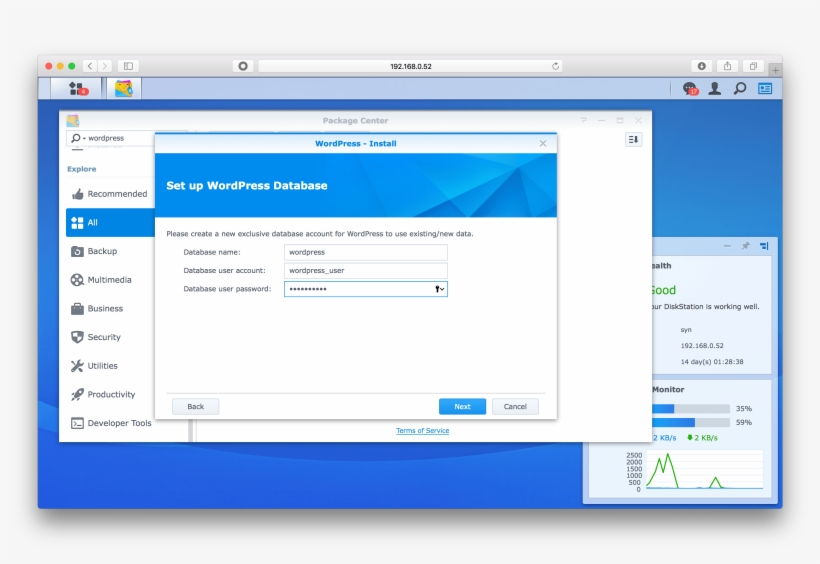Click the Safari address bar
Viewport: 820px width, 564px height.
pyautogui.click(x=411, y=66)
